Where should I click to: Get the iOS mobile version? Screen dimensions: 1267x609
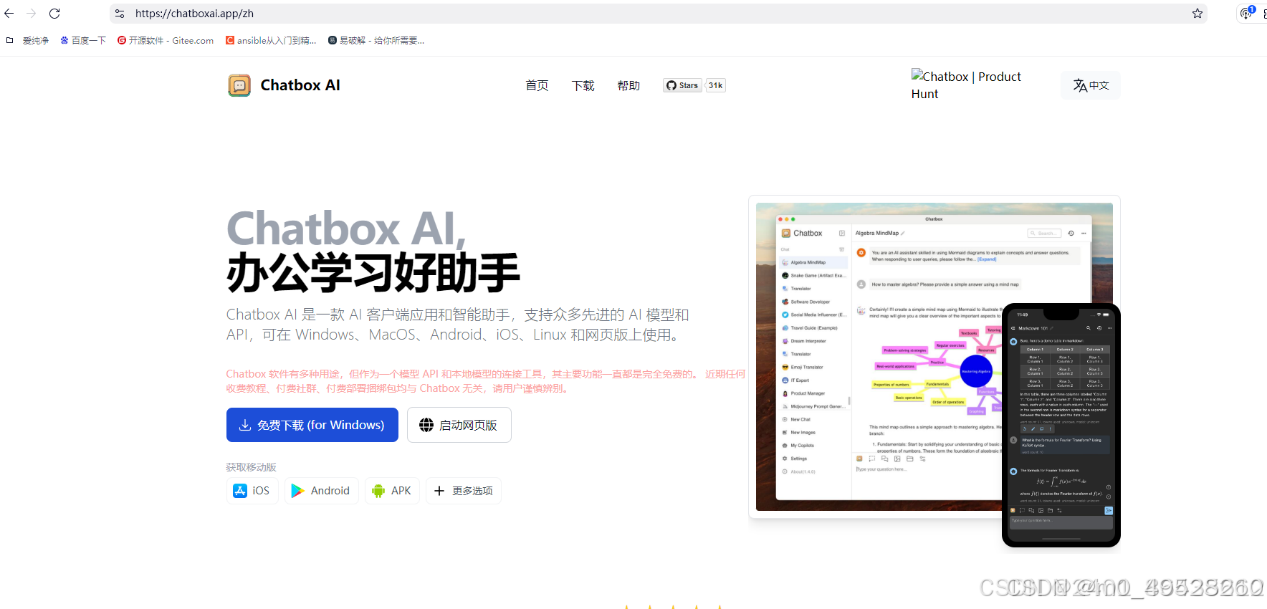252,491
